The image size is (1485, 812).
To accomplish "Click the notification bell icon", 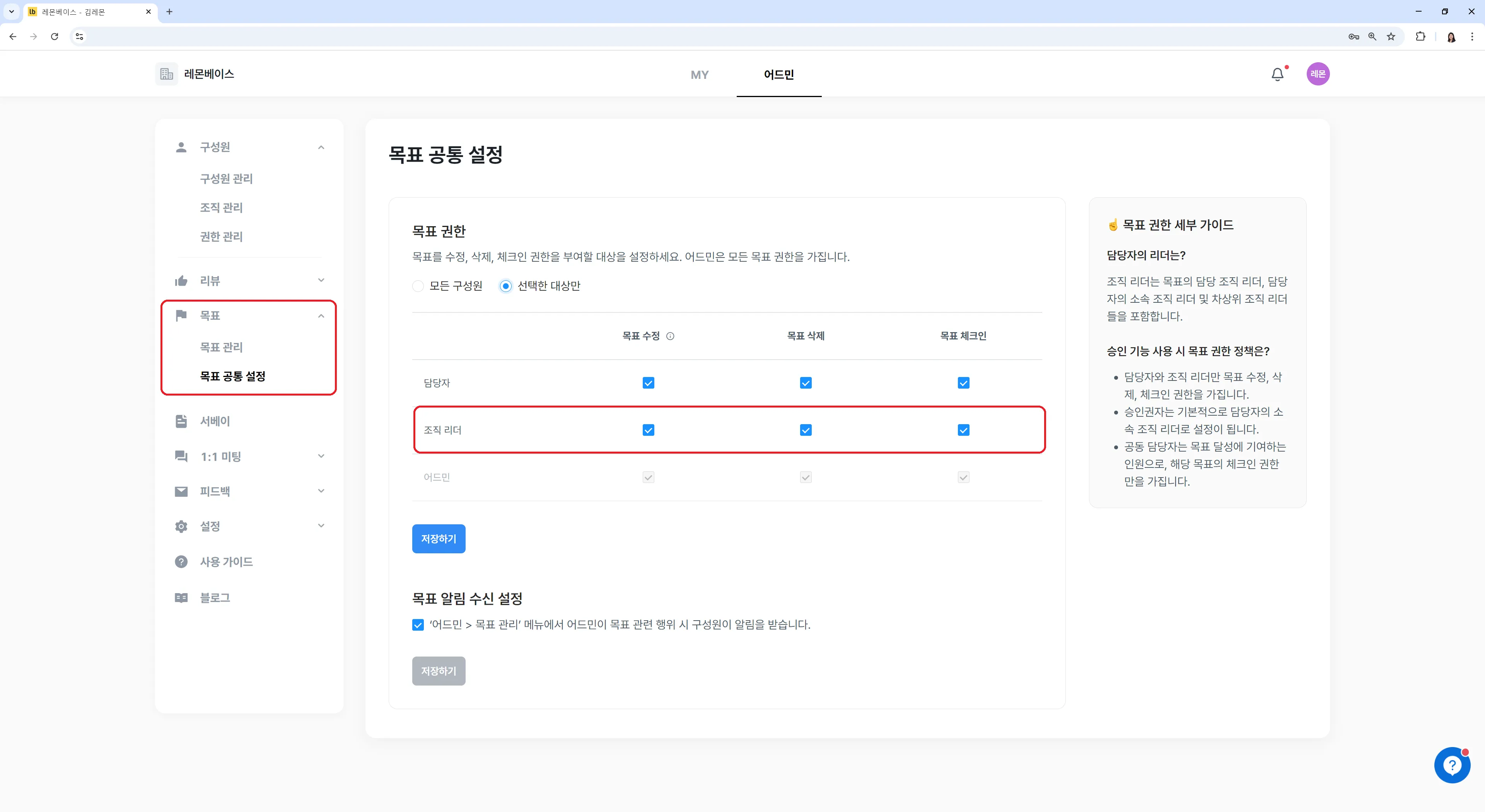I will (1277, 74).
